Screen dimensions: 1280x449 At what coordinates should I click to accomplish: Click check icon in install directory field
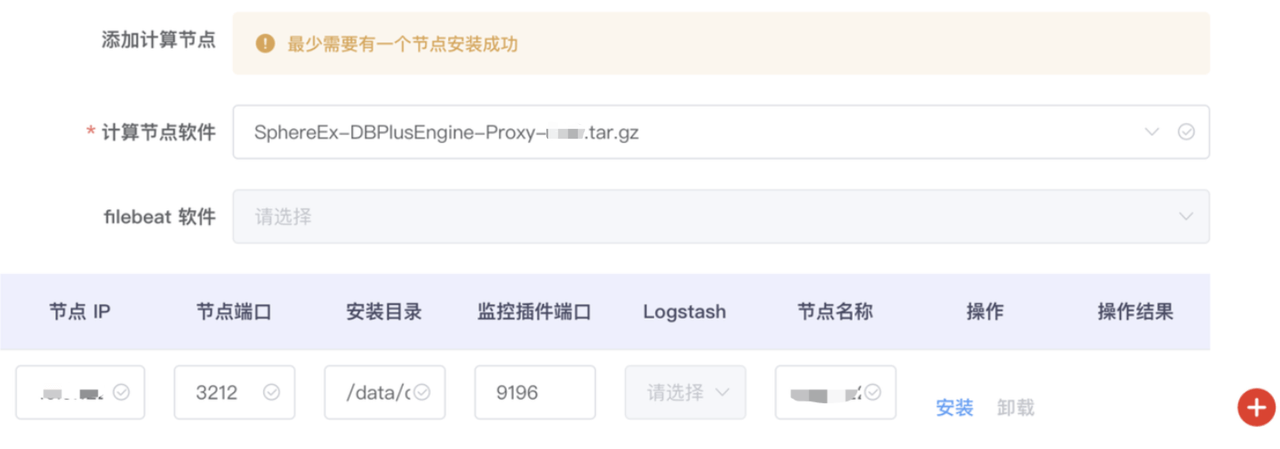422,392
